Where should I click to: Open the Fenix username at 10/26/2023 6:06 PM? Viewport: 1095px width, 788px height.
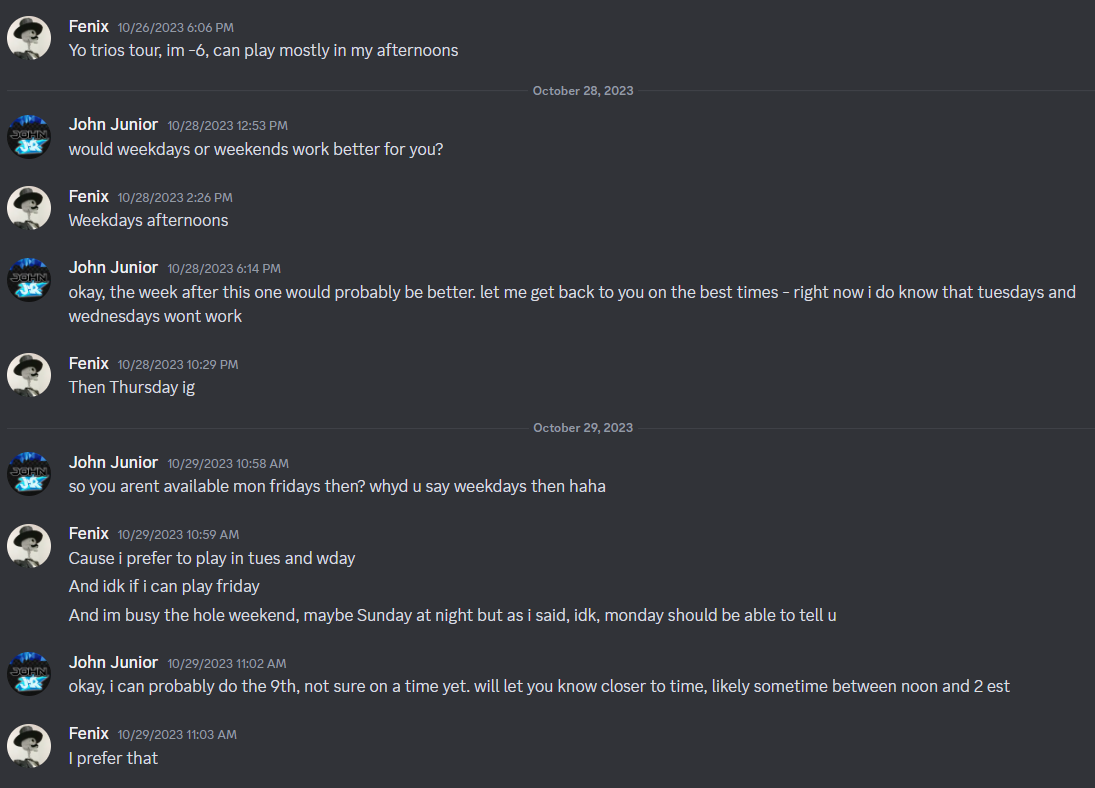[88, 26]
